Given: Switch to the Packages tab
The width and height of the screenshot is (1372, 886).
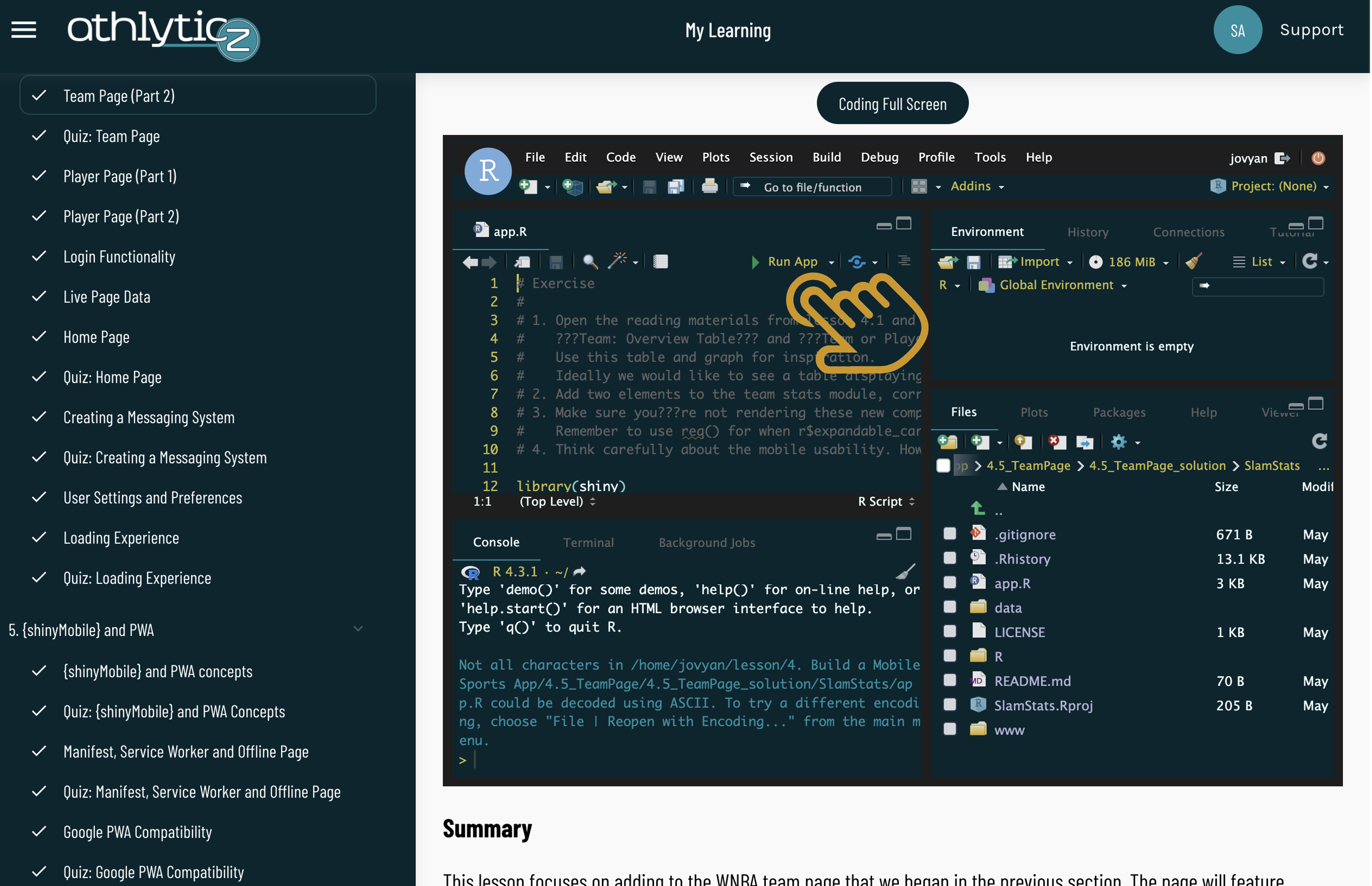Looking at the screenshot, I should [x=1120, y=413].
